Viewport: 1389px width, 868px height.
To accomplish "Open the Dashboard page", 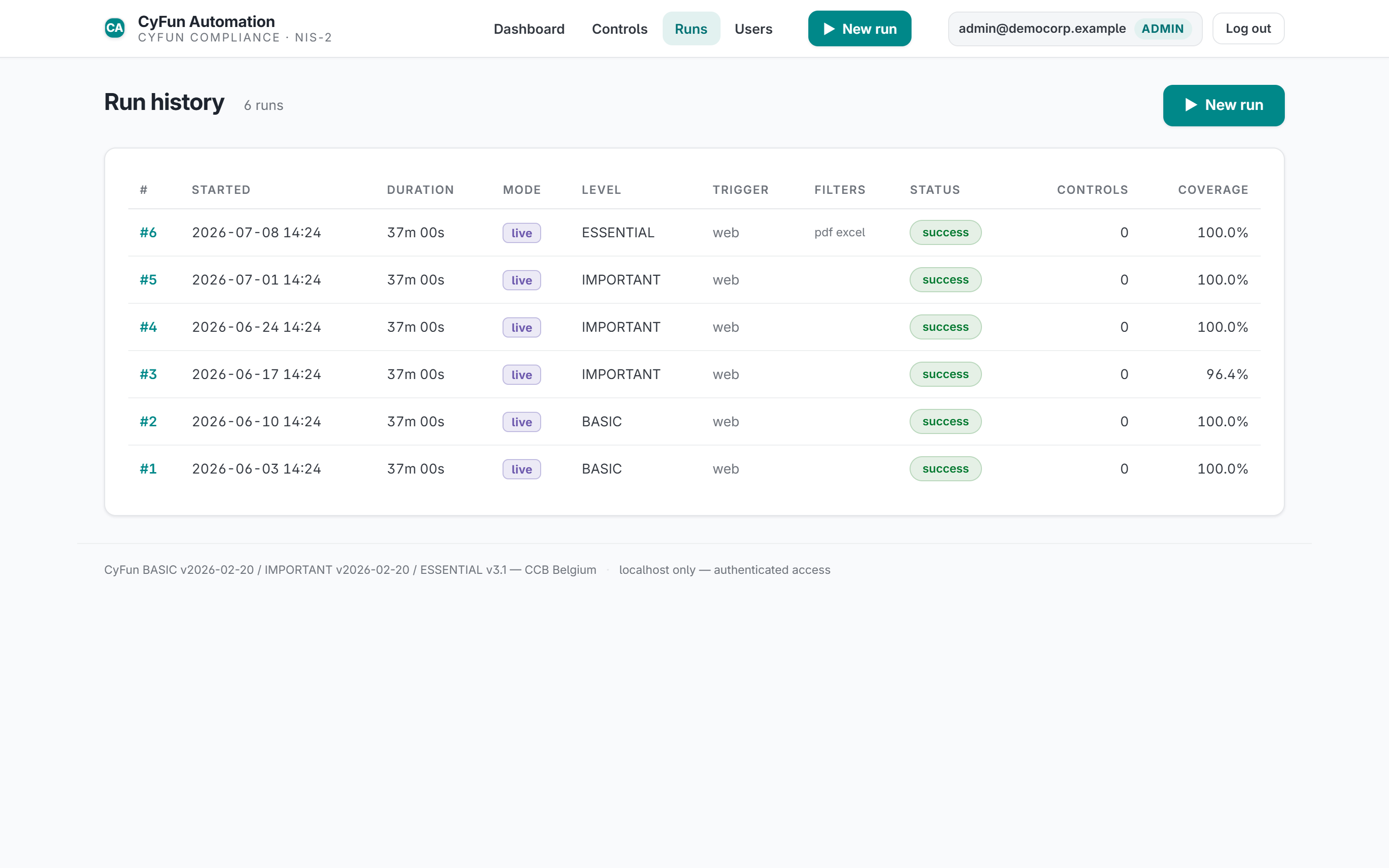I will 529,29.
